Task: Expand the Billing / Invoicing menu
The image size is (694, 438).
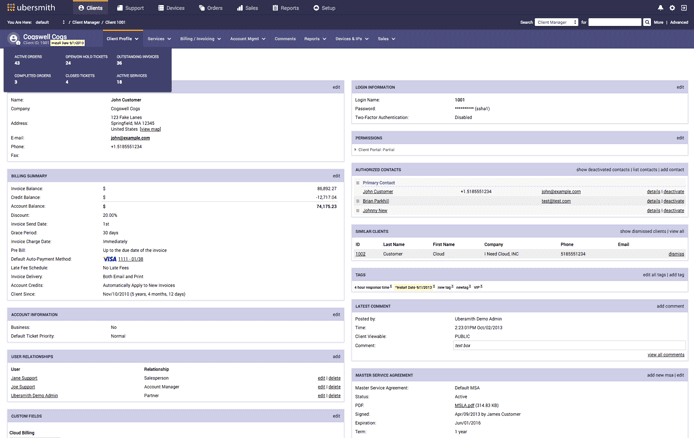Action: pos(200,39)
